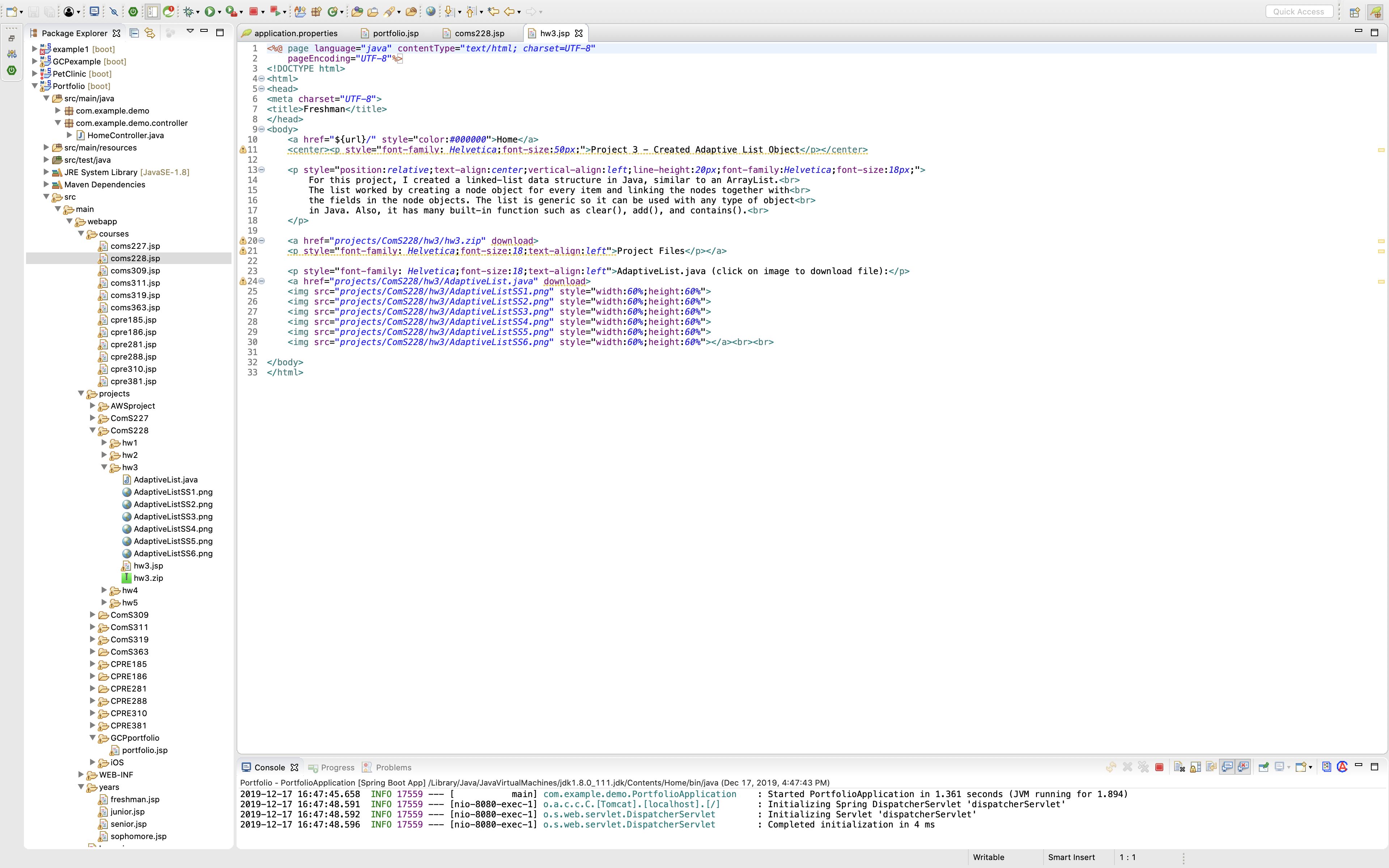Switch to the portfolio.jsp editor tab
The width and height of the screenshot is (1389, 868).
395,33
